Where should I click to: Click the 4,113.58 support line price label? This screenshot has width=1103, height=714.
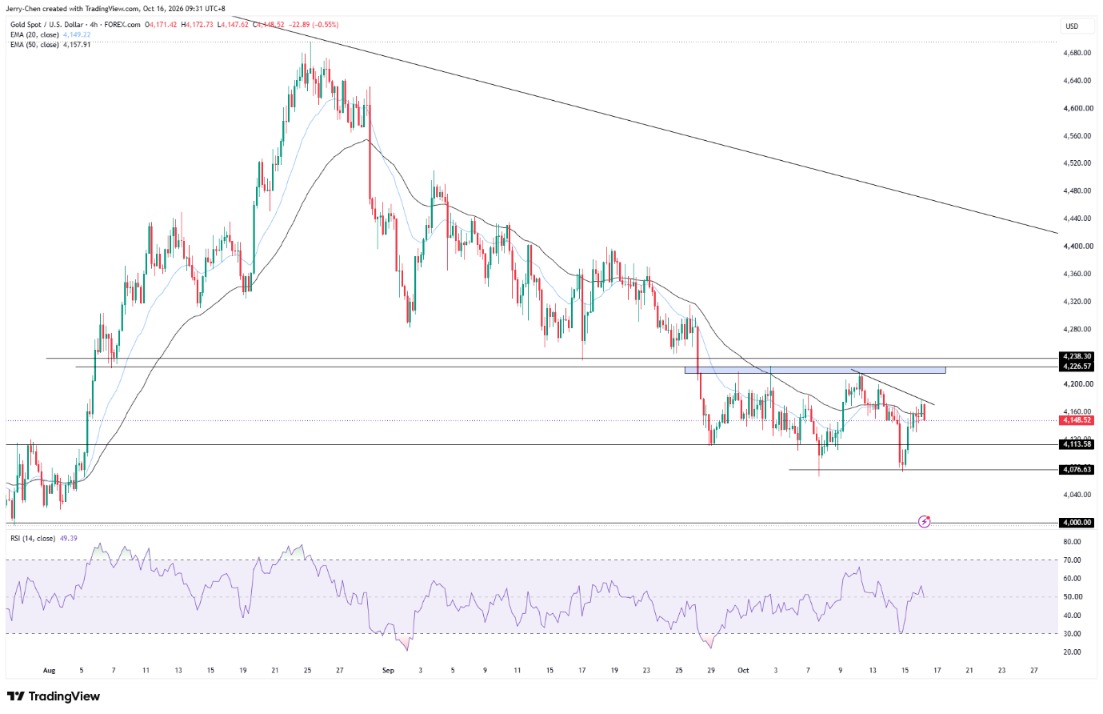coord(1077,444)
